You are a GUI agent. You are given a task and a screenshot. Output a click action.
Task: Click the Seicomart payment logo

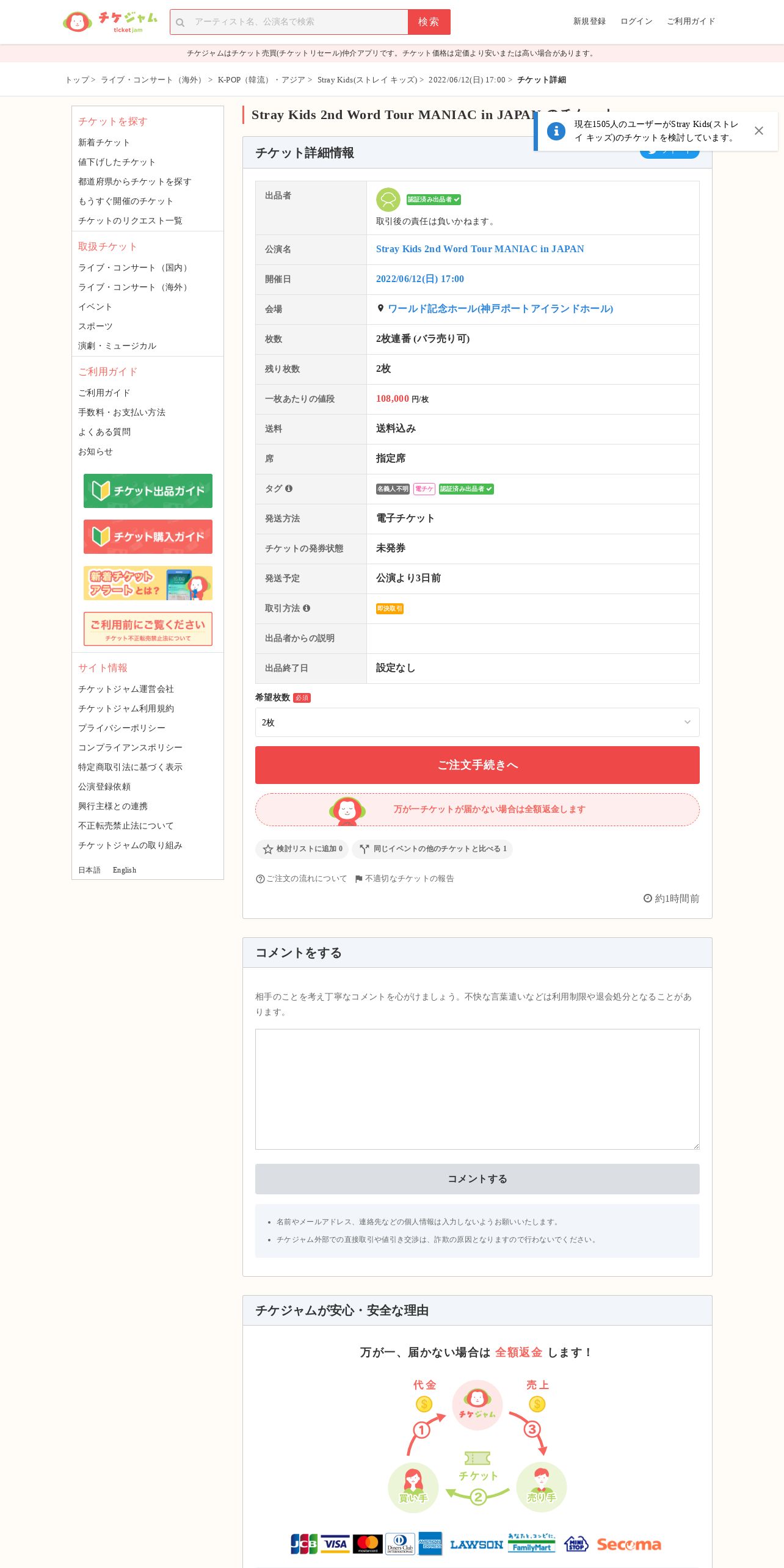(629, 1545)
